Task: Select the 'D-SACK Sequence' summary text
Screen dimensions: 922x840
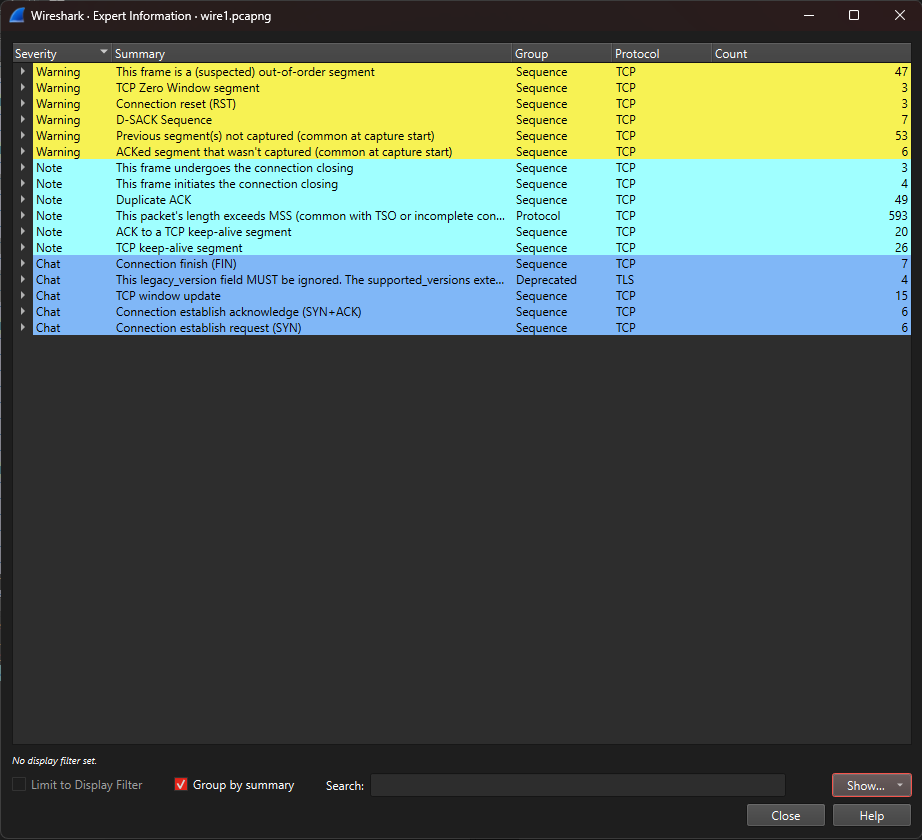Action: (163, 119)
